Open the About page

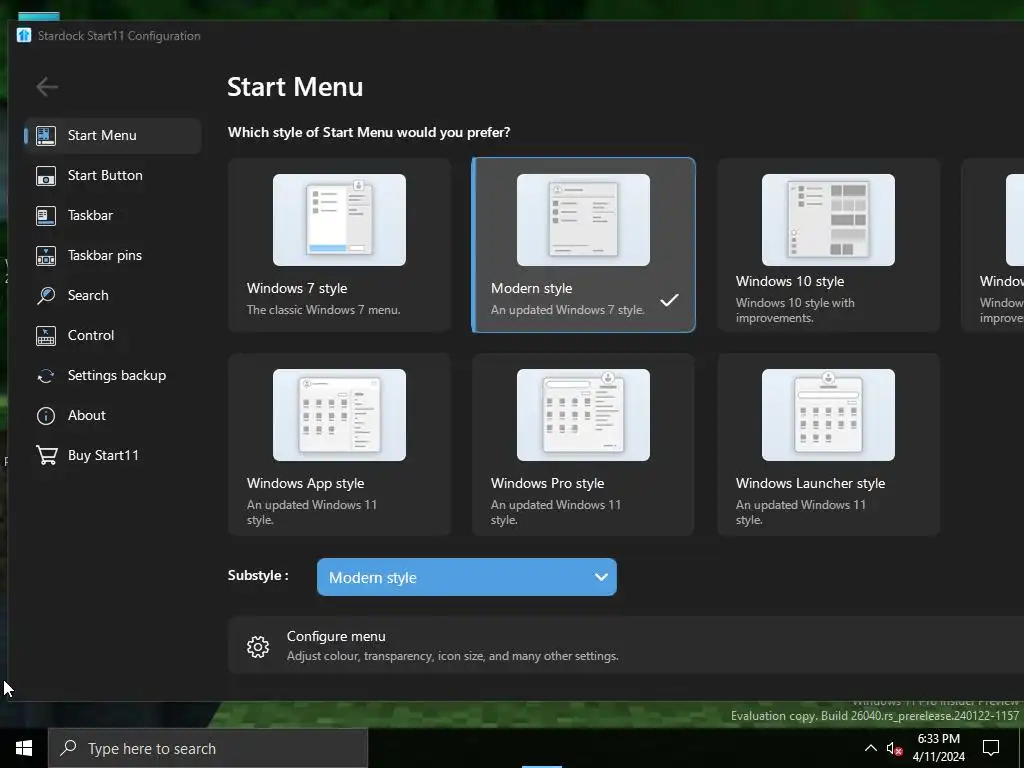(x=112, y=415)
